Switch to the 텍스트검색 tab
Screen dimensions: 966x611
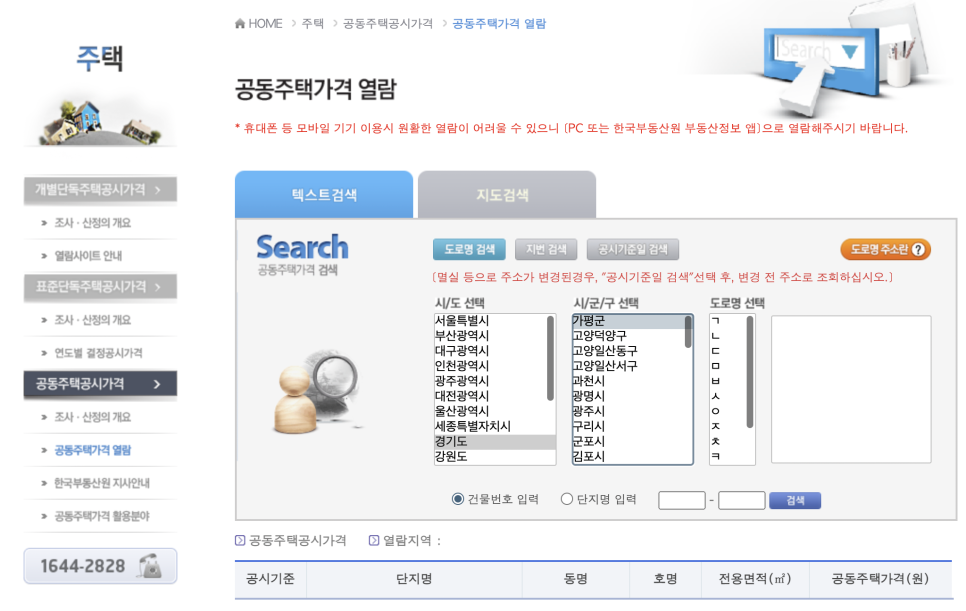[x=324, y=195]
